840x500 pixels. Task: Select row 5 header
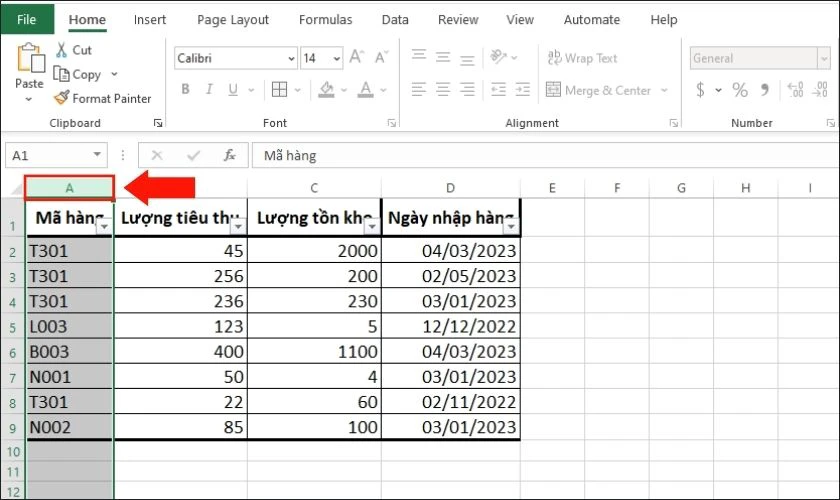13,327
